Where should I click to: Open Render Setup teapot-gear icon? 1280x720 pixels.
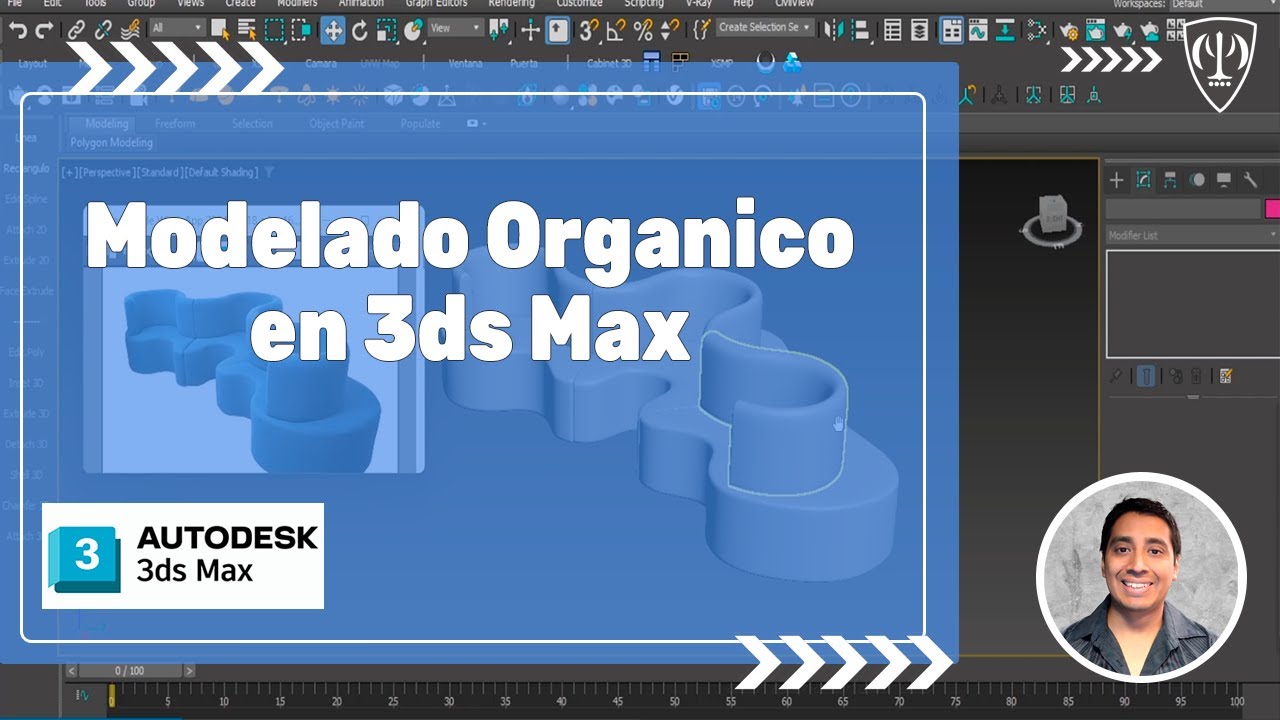pos(1069,30)
